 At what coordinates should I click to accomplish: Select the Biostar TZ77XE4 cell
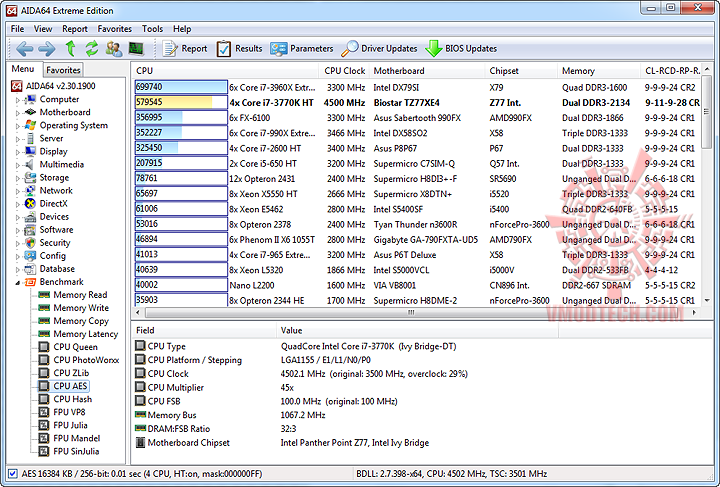click(406, 102)
